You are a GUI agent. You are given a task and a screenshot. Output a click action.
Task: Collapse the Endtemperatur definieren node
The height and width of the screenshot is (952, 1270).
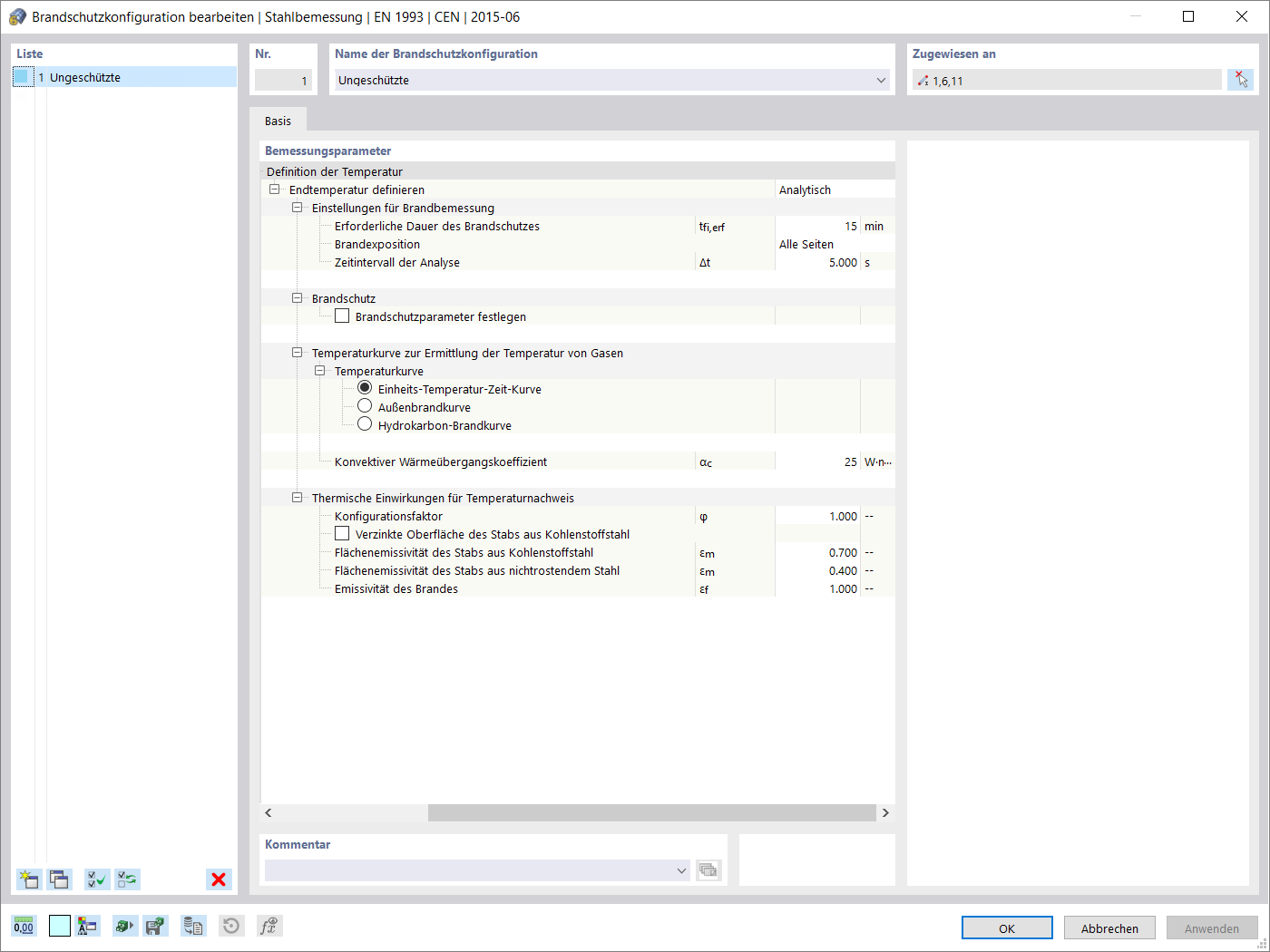274,189
